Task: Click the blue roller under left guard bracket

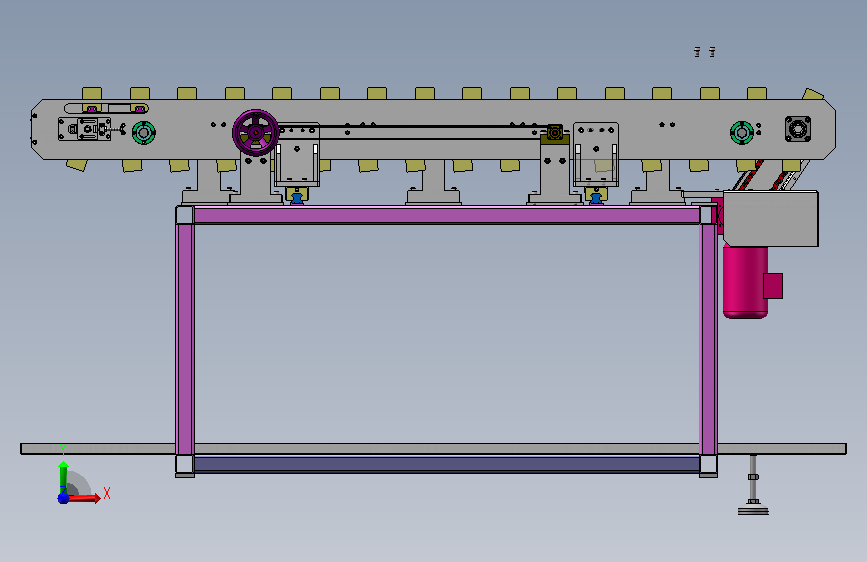Action: click(x=297, y=198)
